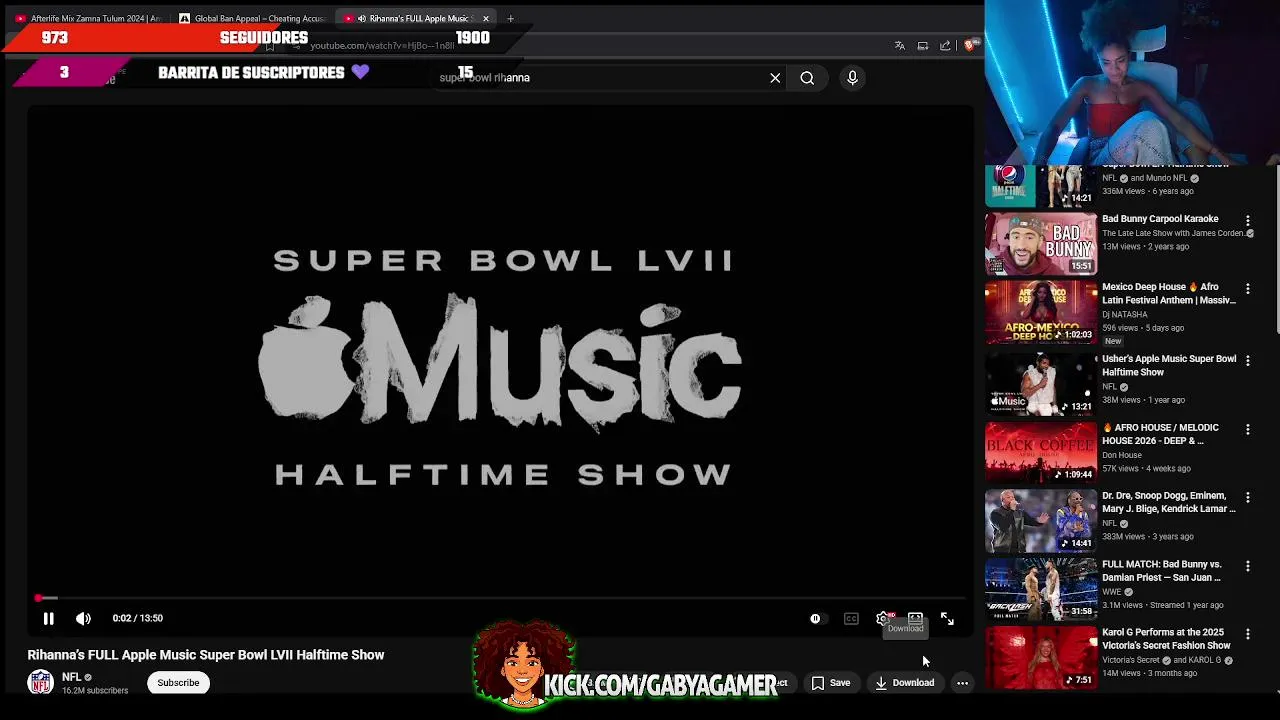This screenshot has width=1280, height=720.
Task: Click the youtube.com address bar URL
Action: [382, 46]
